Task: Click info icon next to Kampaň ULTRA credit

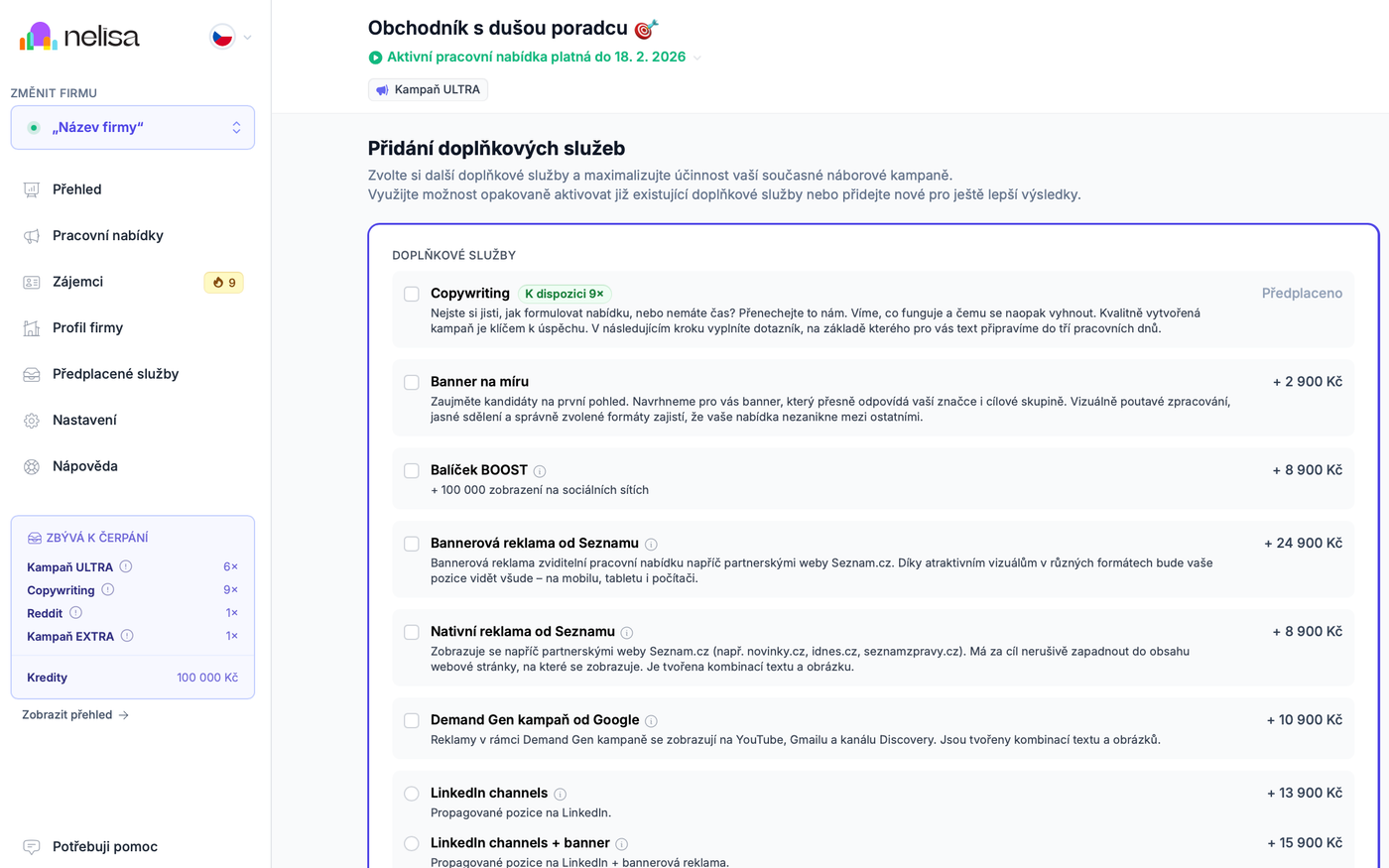Action: (126, 566)
